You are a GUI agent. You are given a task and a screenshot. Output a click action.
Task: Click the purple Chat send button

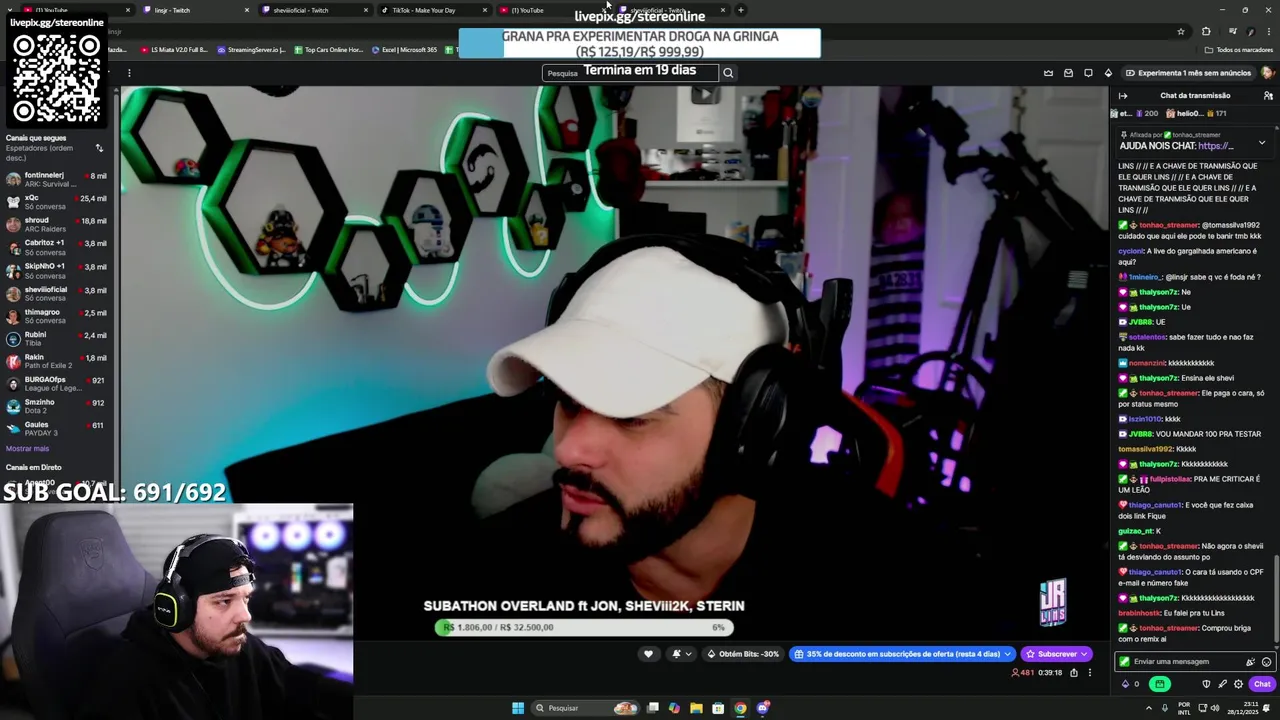1262,684
